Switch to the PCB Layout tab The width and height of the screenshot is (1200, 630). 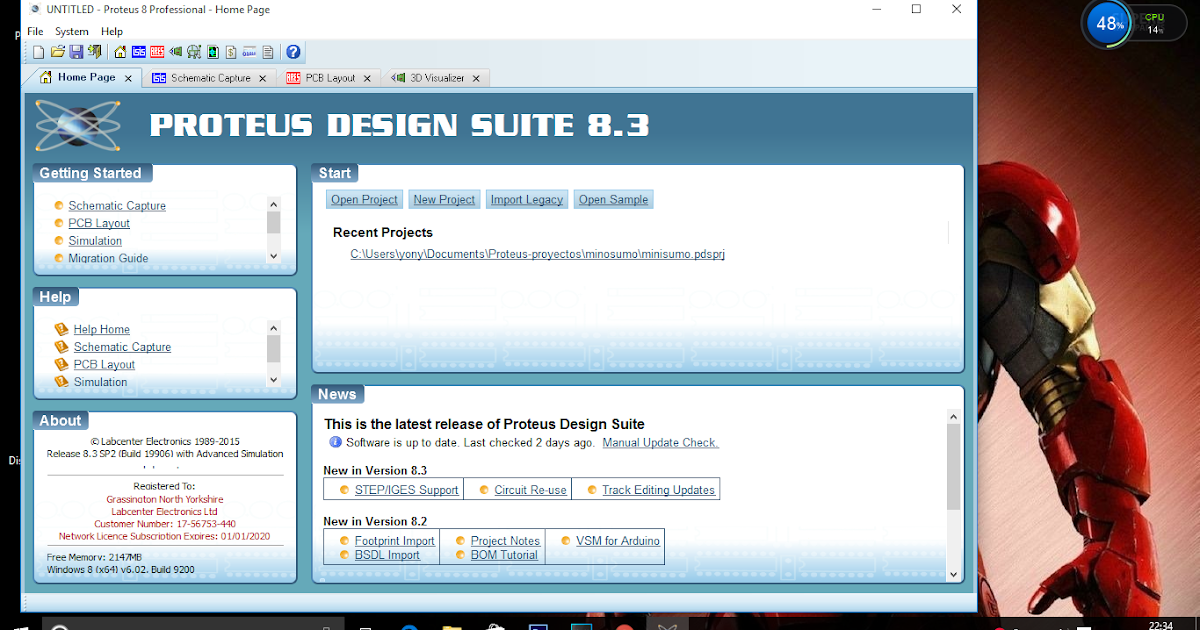pyautogui.click(x=330, y=78)
